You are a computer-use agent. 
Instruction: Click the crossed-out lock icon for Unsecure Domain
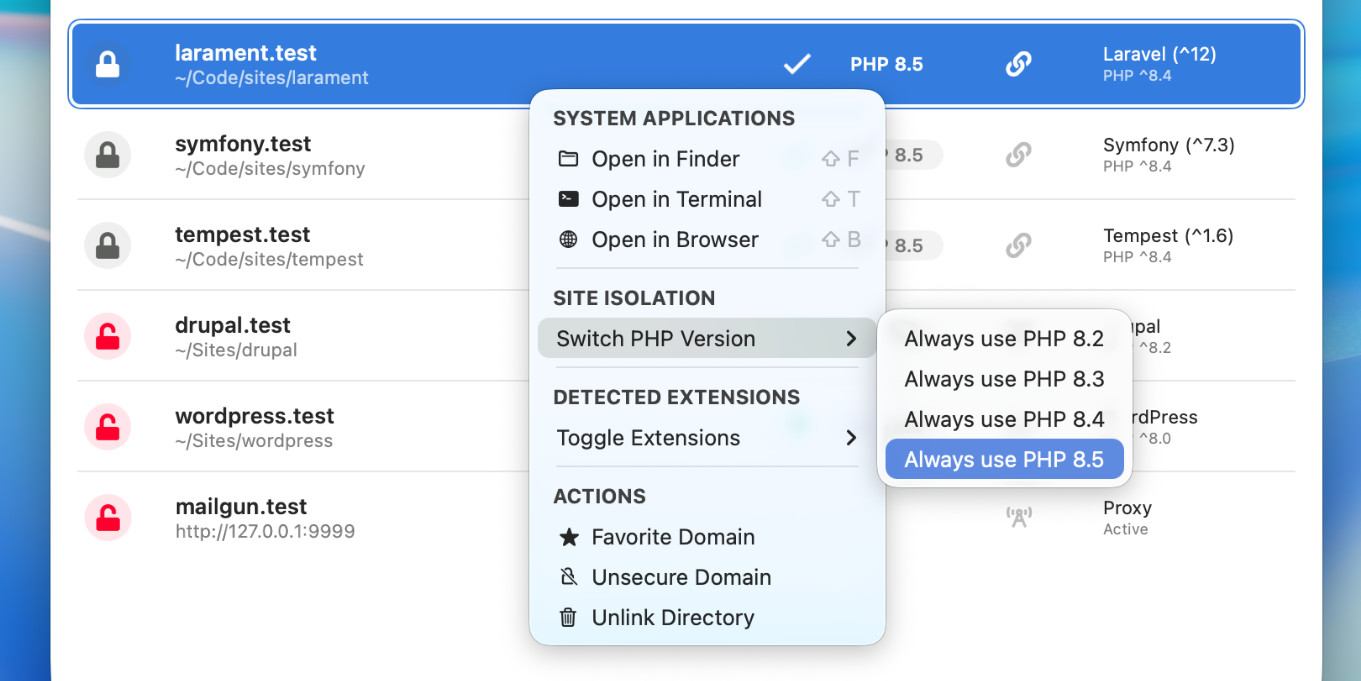tap(568, 577)
